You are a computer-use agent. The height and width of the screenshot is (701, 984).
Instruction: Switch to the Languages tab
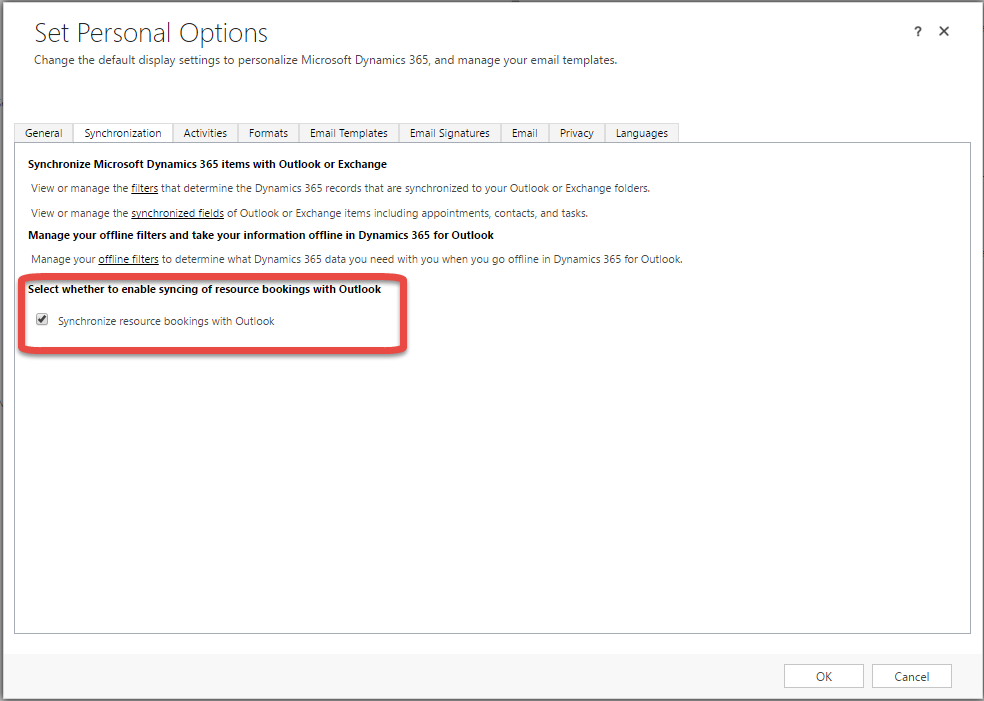[x=641, y=133]
